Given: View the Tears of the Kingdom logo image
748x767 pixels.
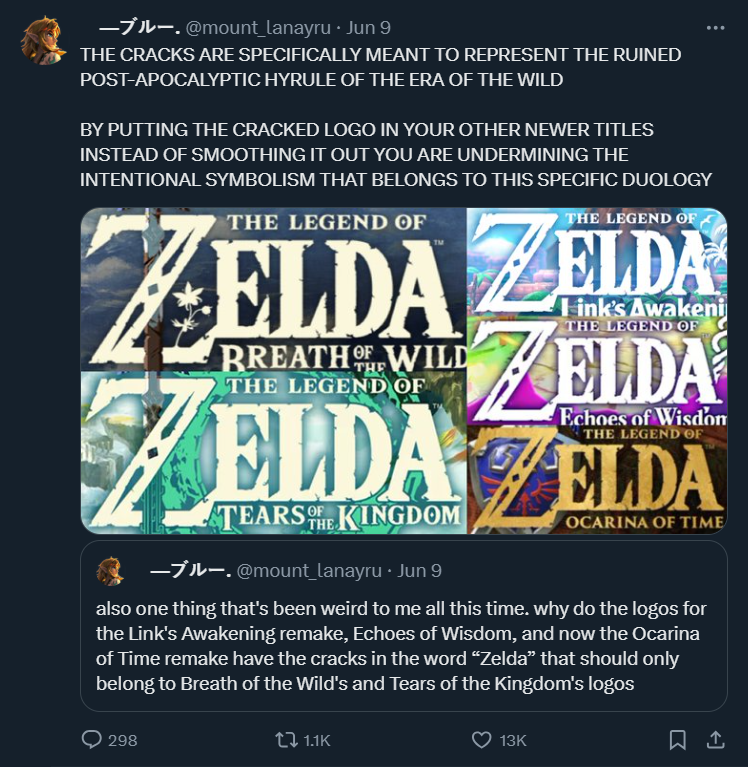Looking at the screenshot, I should [x=273, y=452].
